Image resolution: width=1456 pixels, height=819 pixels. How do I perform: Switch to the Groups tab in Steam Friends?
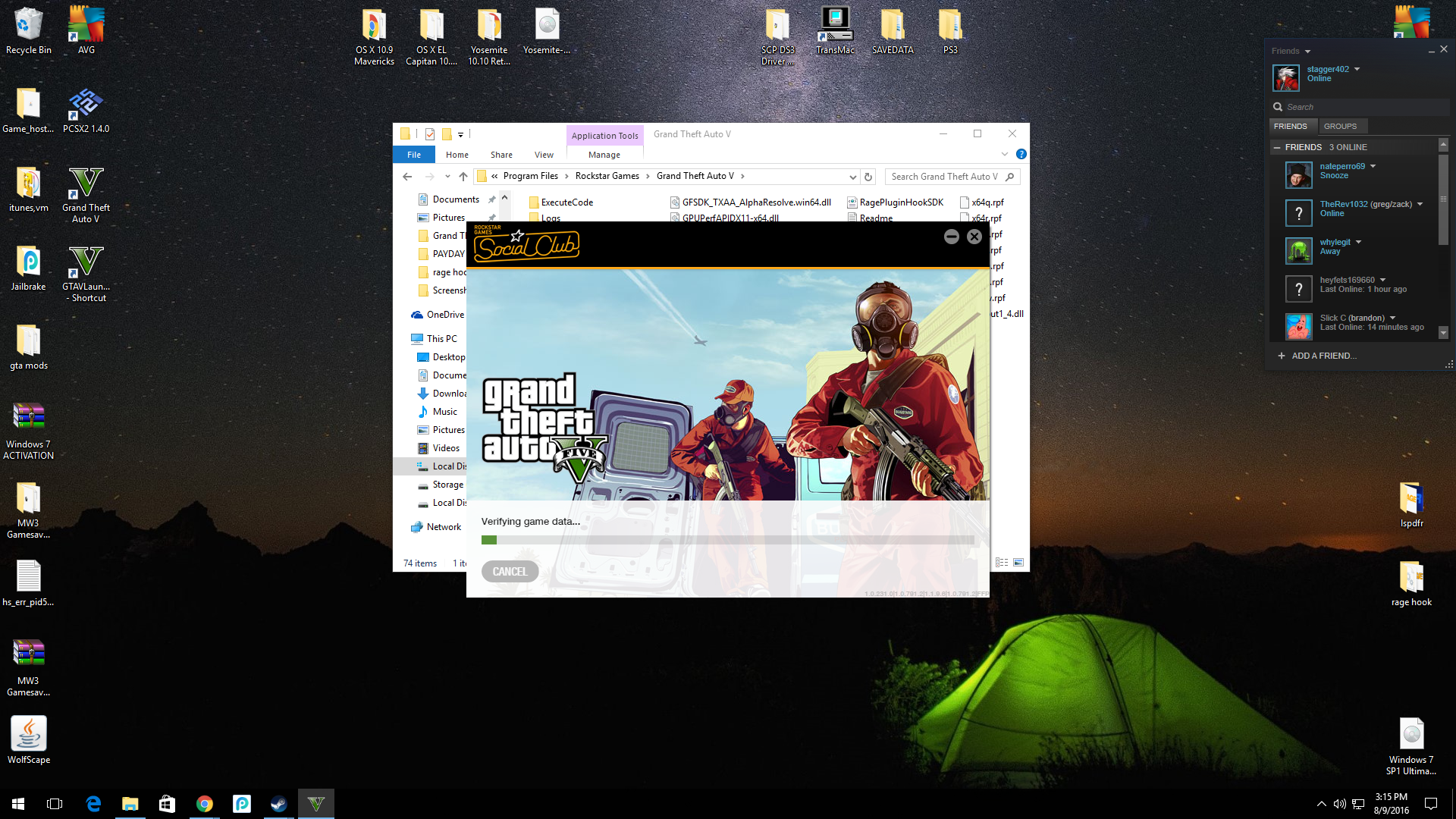point(1340,126)
